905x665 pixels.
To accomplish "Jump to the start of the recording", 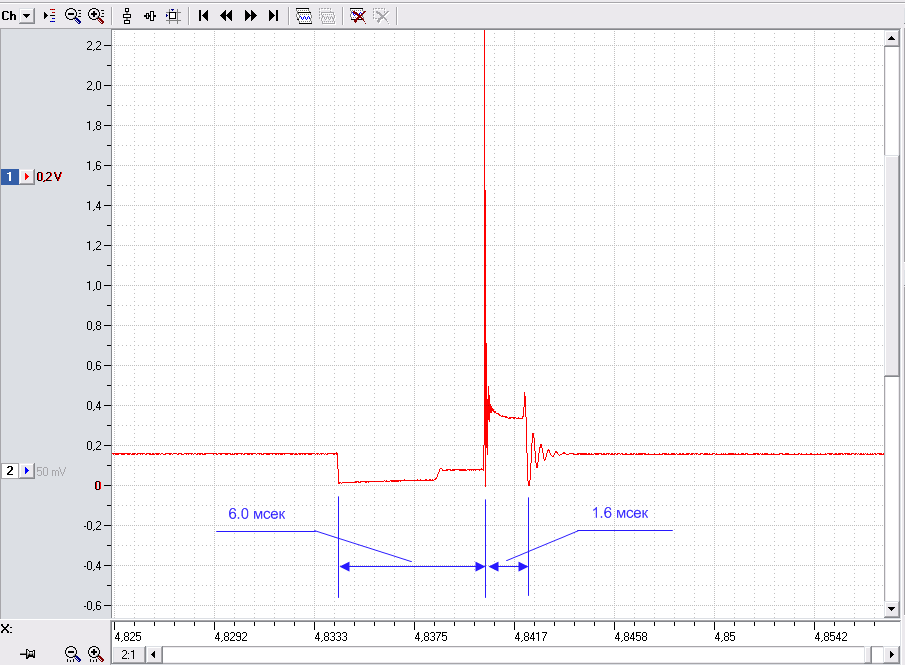I will 203,16.
